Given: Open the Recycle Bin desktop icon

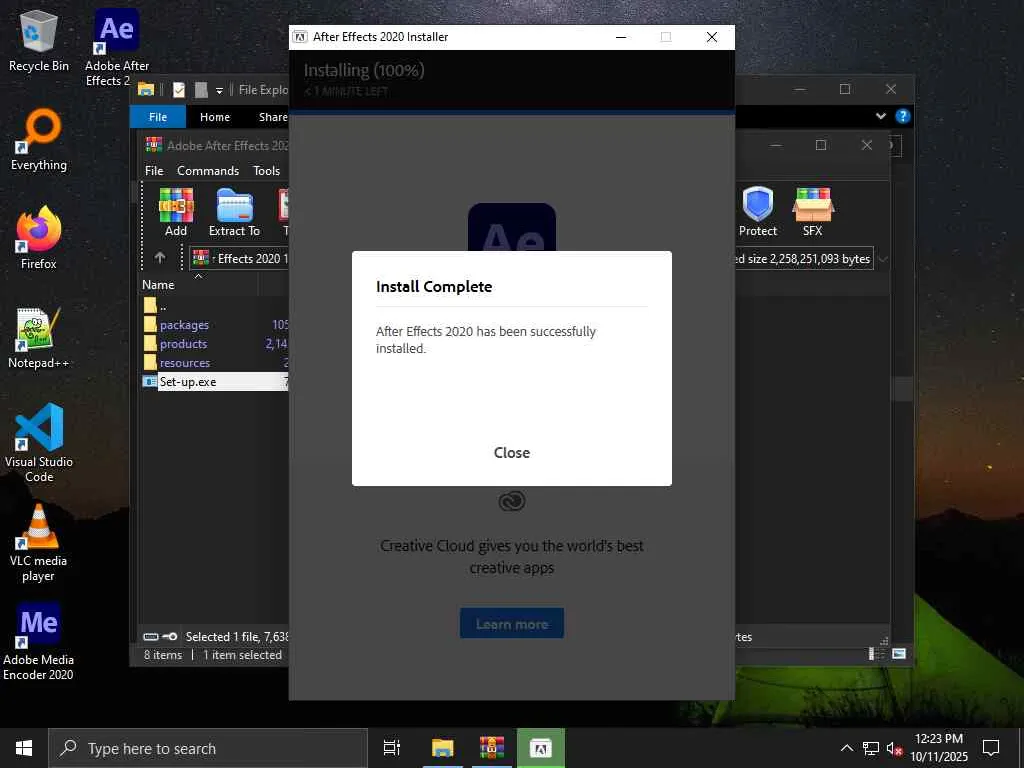Looking at the screenshot, I should (x=39, y=40).
